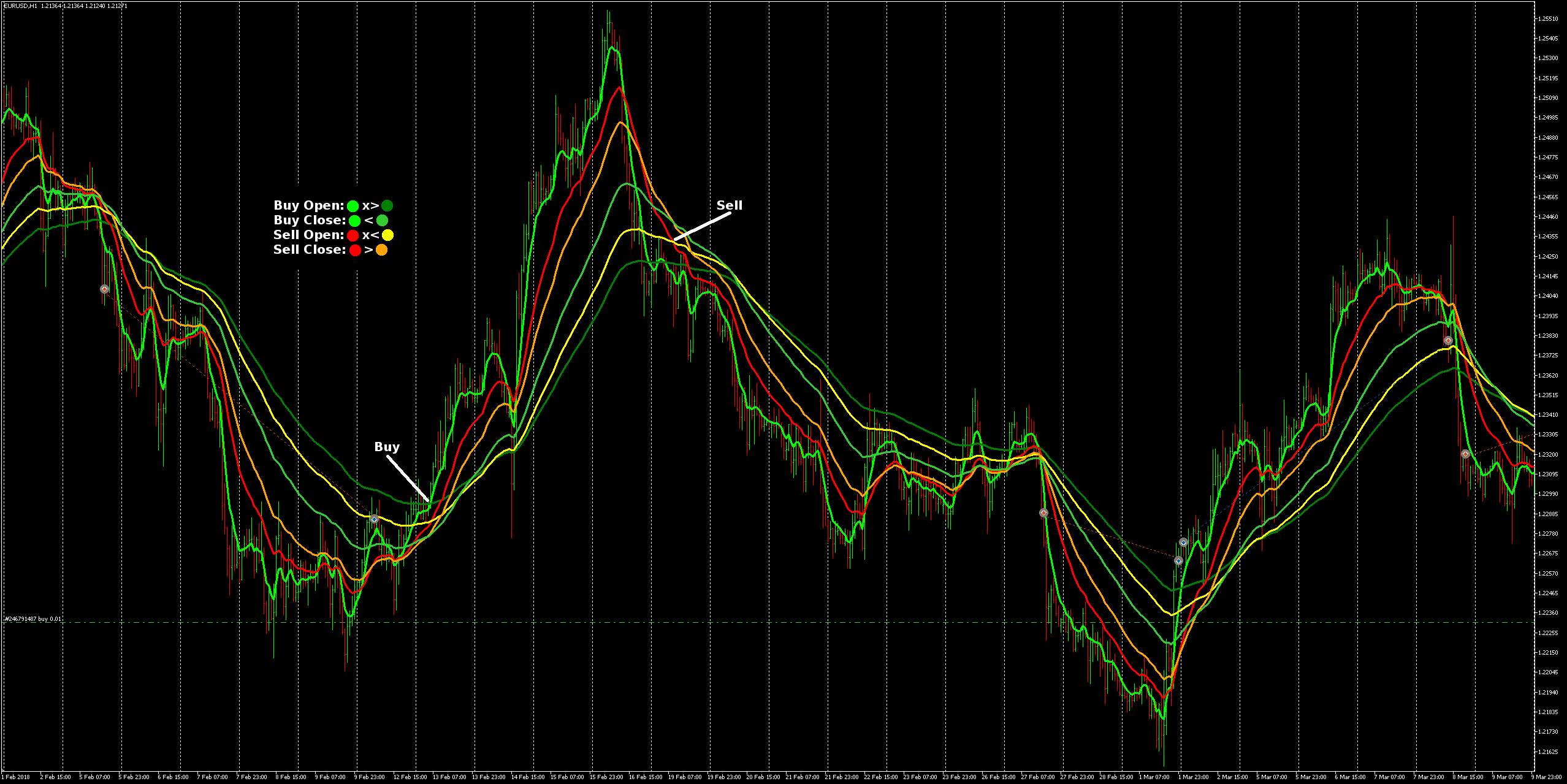Click the 1.24670 price scale label
The height and width of the screenshot is (784, 1567).
1548,177
